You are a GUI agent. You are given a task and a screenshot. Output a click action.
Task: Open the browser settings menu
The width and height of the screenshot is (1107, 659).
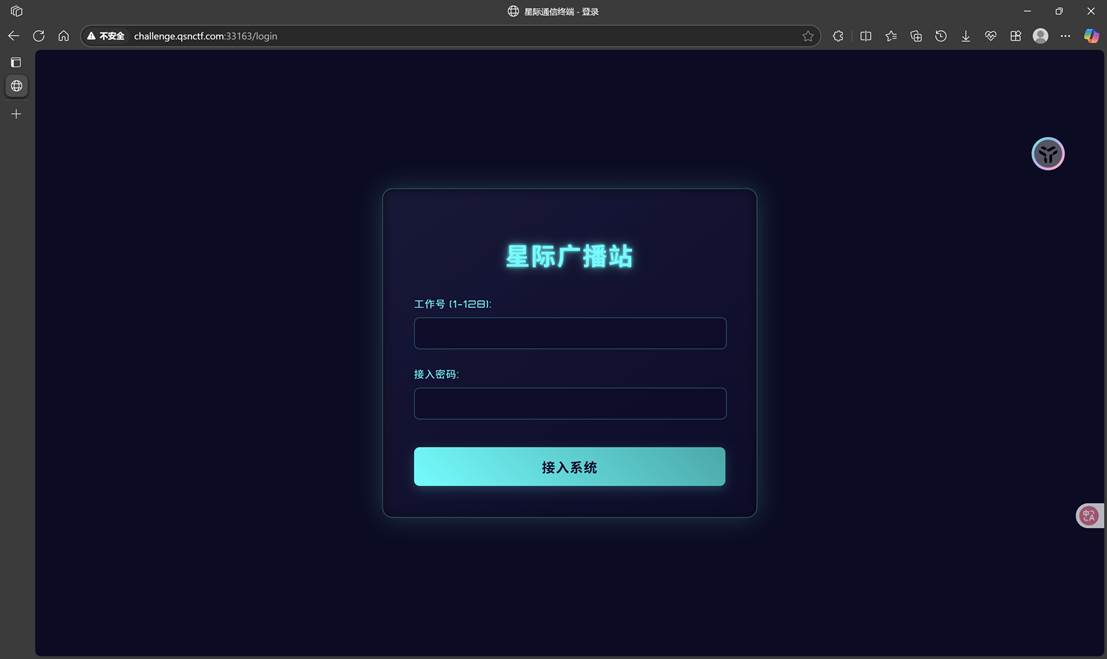point(1065,36)
